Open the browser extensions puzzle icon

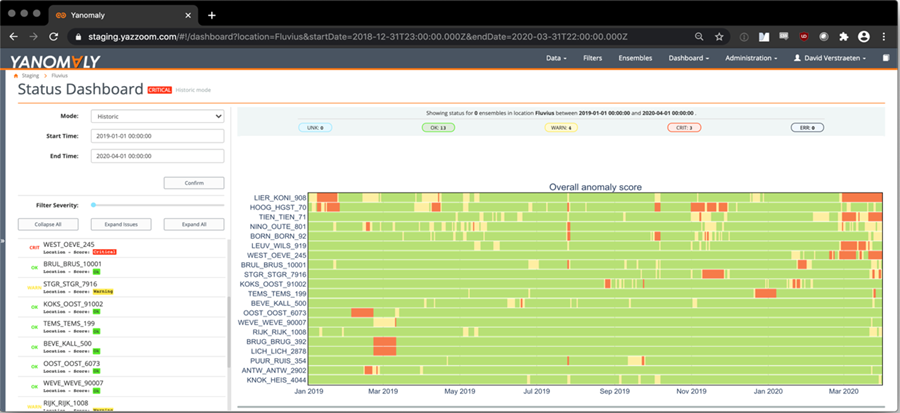(x=843, y=37)
